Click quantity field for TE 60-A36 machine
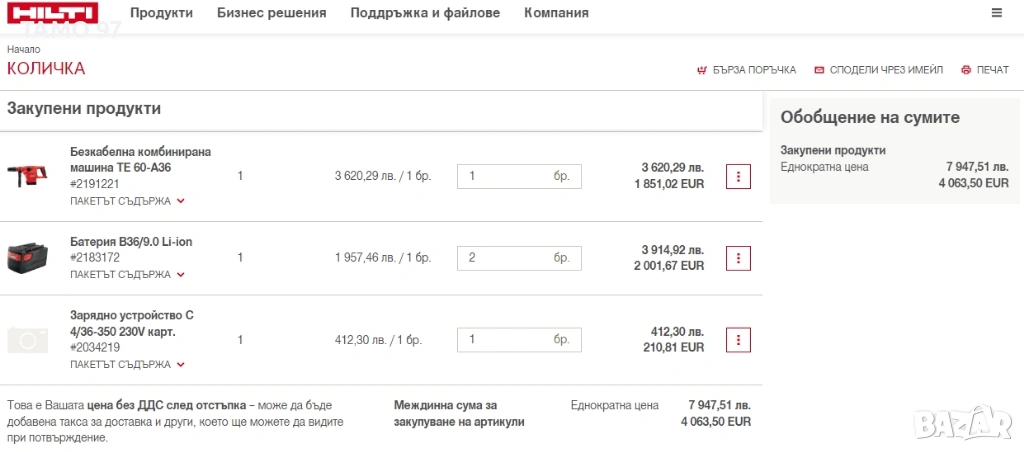1024x452 pixels. tap(505, 176)
